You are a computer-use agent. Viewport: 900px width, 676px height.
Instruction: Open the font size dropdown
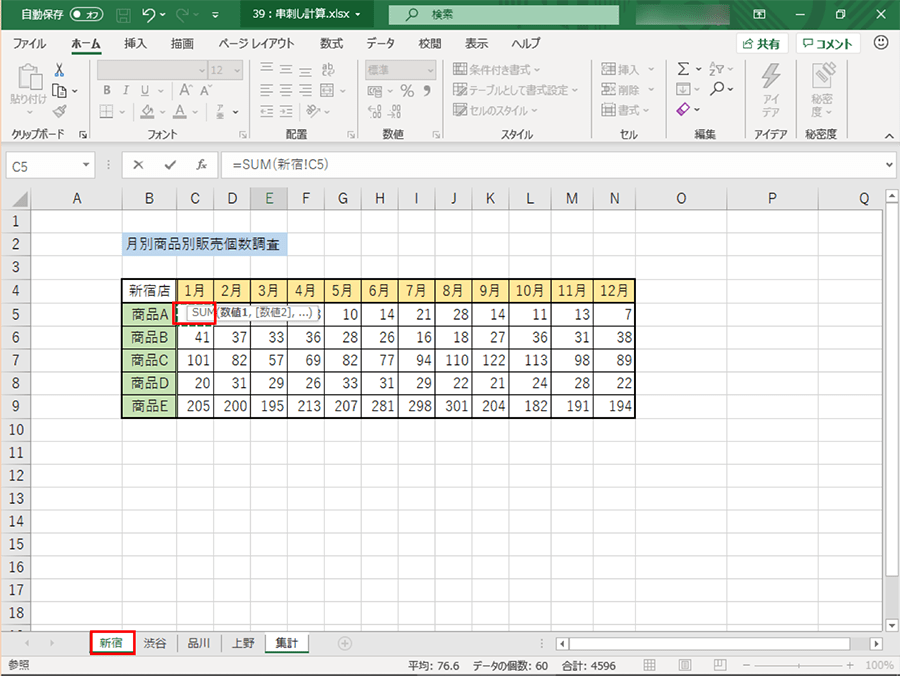tap(237, 70)
